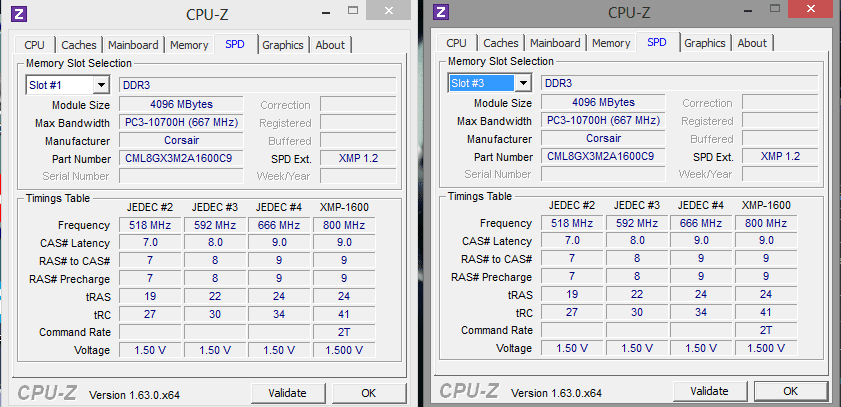Viewport: 841px width, 407px height.
Task: Click tRC value 41 in left window
Action: pos(344,314)
